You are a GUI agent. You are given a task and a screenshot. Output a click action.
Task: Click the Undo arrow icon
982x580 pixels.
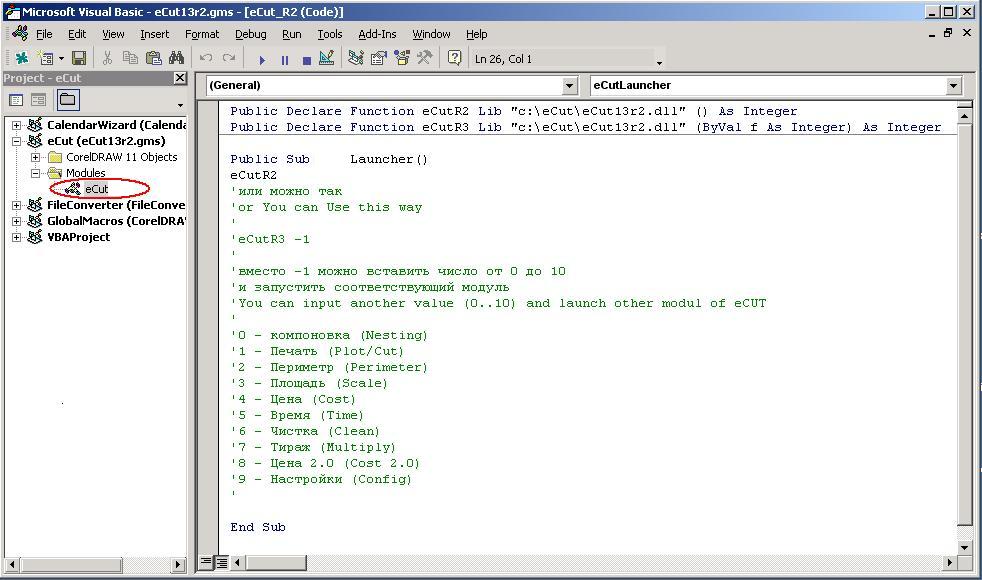tap(205, 58)
